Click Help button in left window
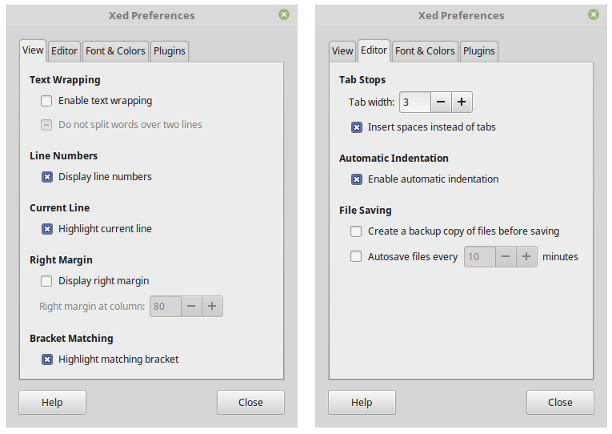Screen dimensions: 612x434 [x=52, y=402]
